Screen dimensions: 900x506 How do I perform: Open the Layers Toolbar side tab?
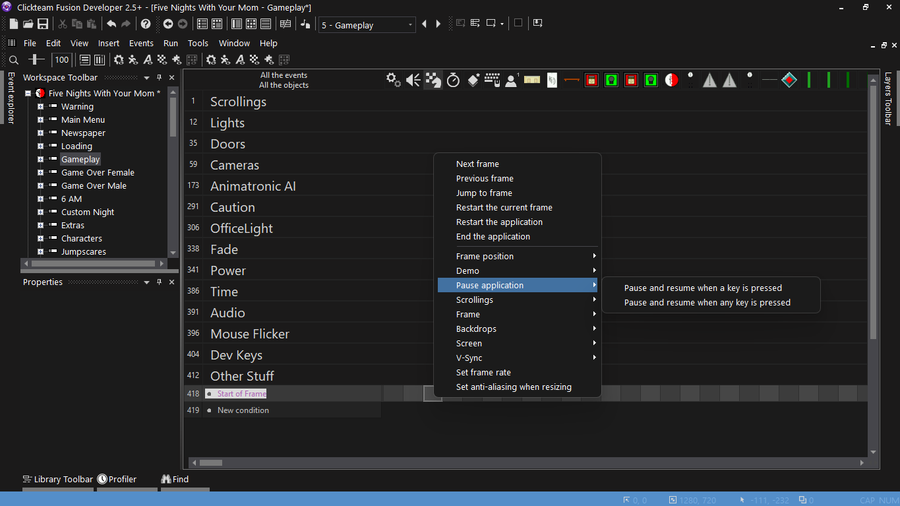889,99
